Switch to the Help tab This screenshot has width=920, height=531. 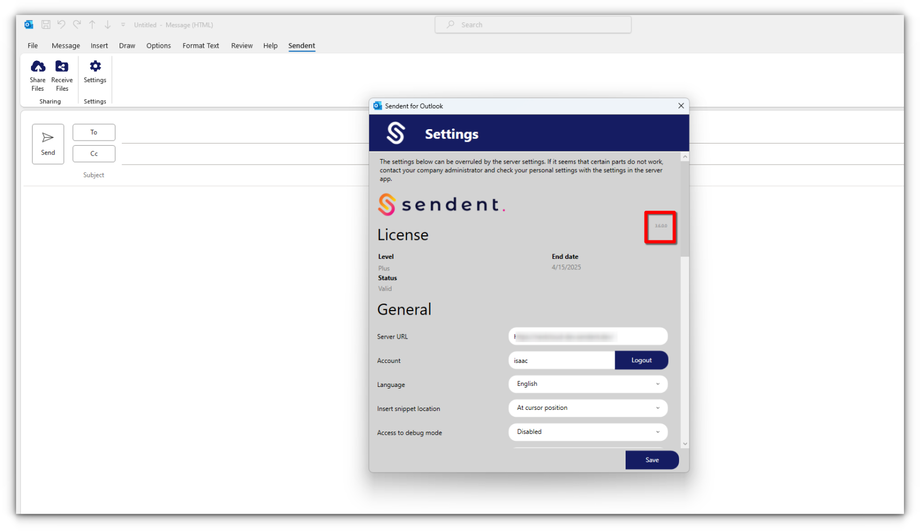[270, 46]
